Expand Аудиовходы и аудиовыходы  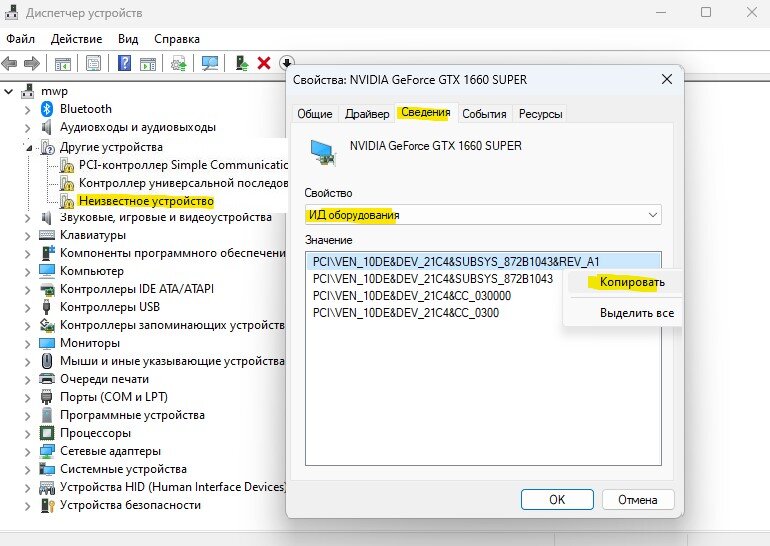pyautogui.click(x=28, y=128)
